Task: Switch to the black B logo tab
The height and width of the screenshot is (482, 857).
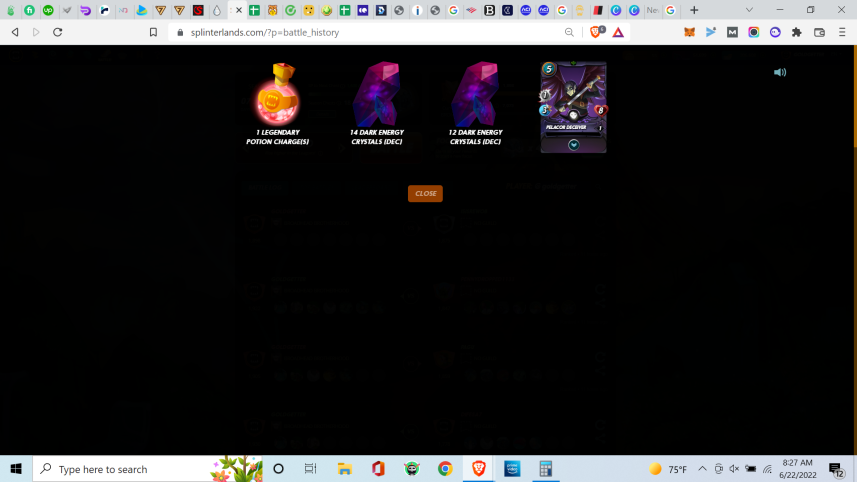Action: (x=490, y=10)
